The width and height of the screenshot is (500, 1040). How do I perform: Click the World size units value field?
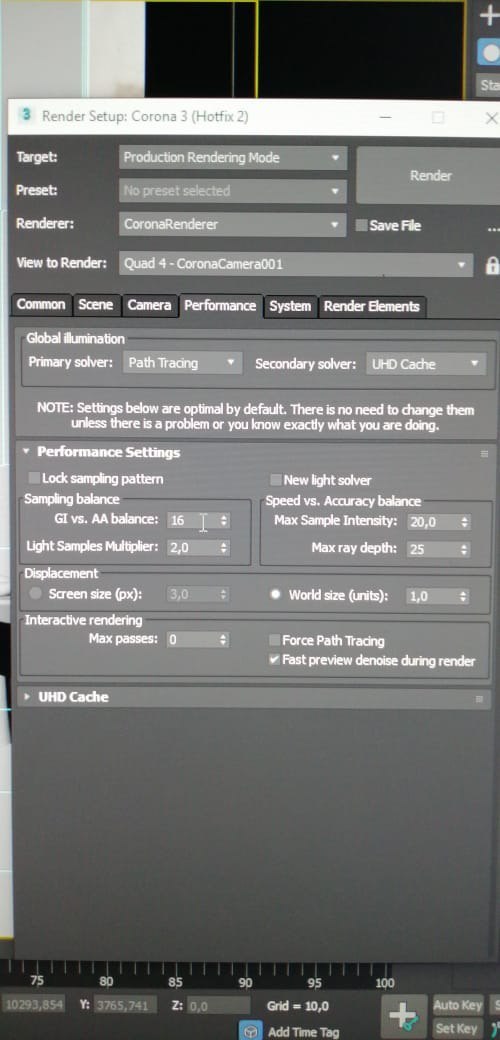[431, 596]
